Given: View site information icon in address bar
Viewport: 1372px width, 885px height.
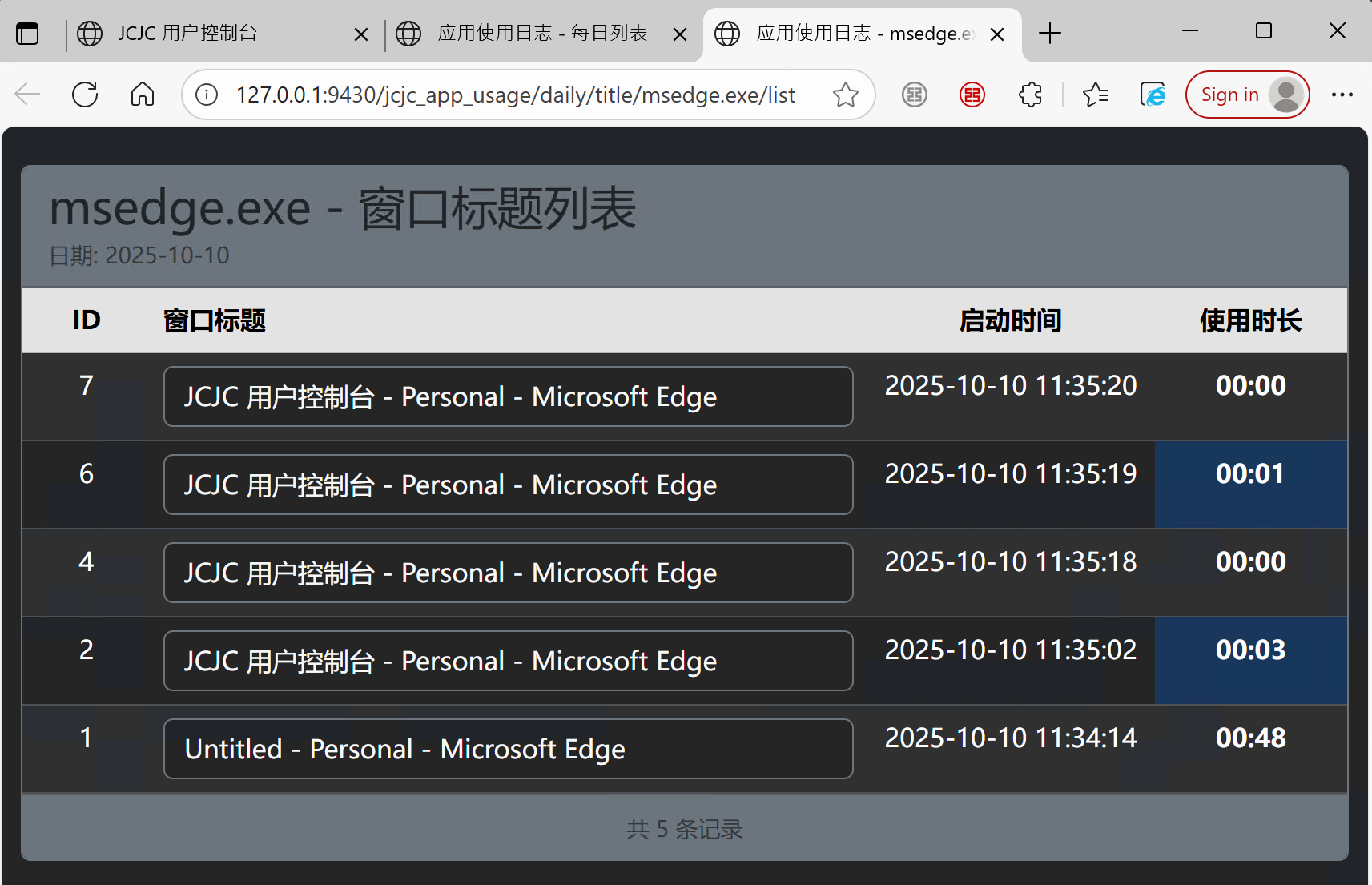Looking at the screenshot, I should [207, 95].
